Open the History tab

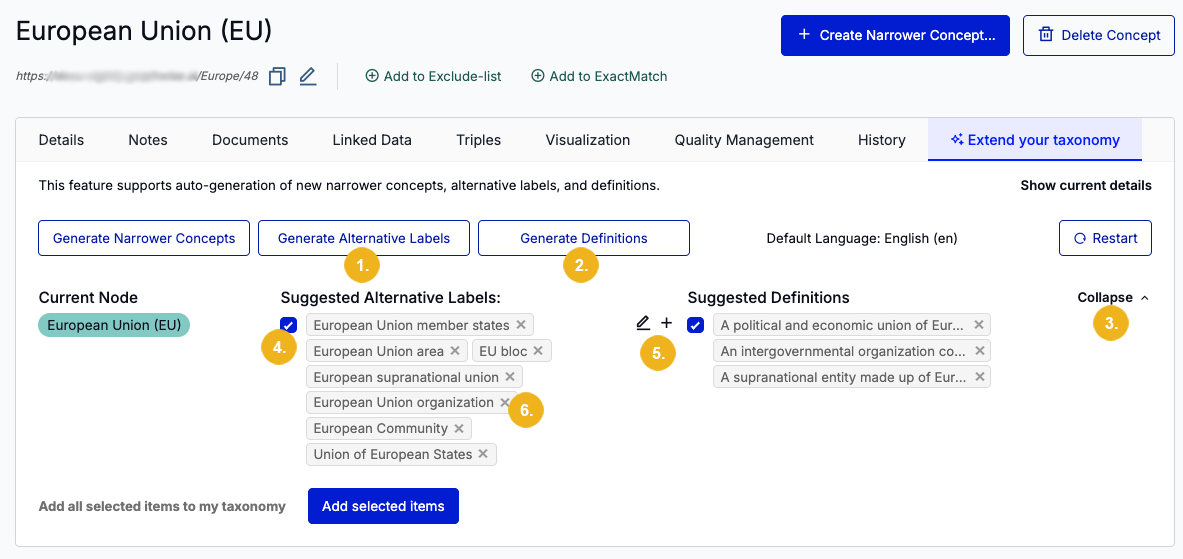click(881, 140)
